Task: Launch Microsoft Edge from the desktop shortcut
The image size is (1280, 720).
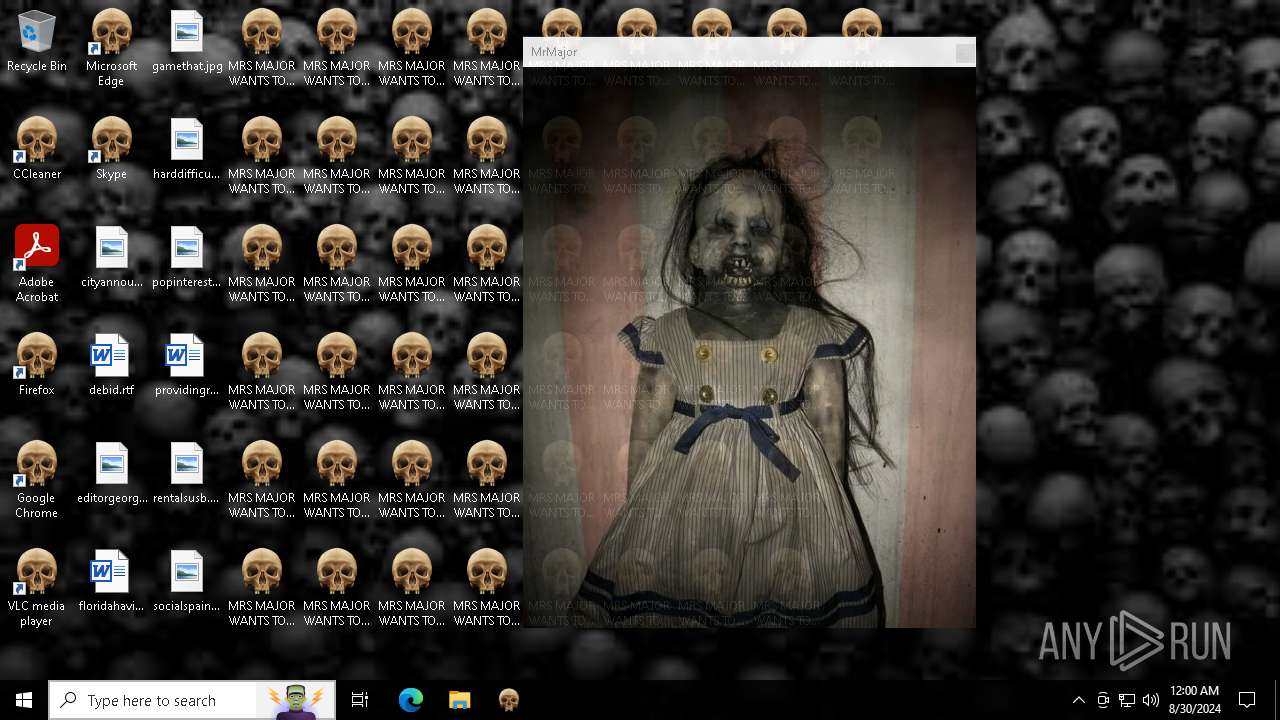Action: tap(111, 49)
